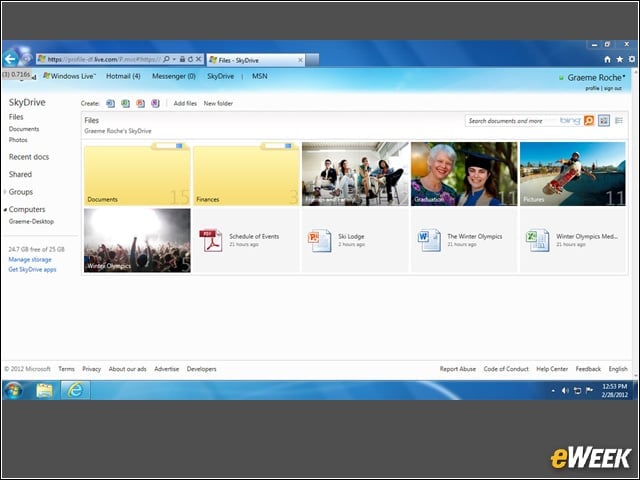Click the Windows Live logo link
The image size is (640, 480).
(69, 76)
